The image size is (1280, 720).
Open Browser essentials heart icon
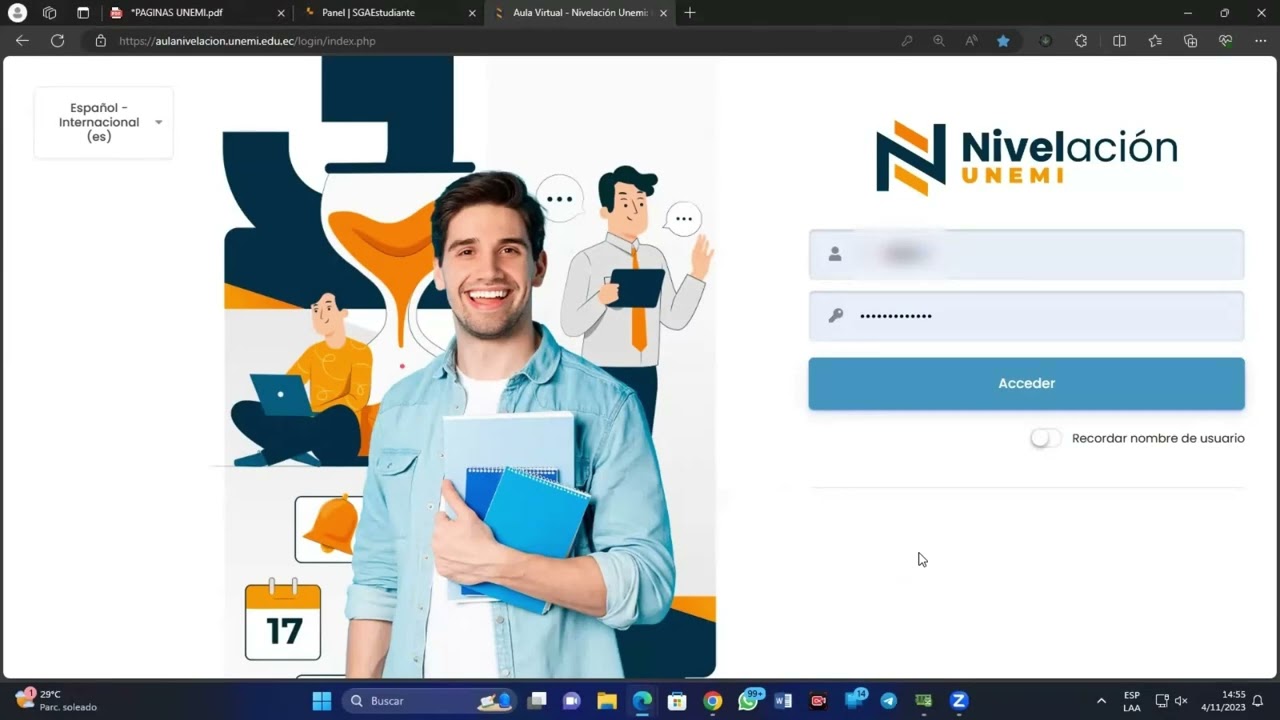point(1225,41)
